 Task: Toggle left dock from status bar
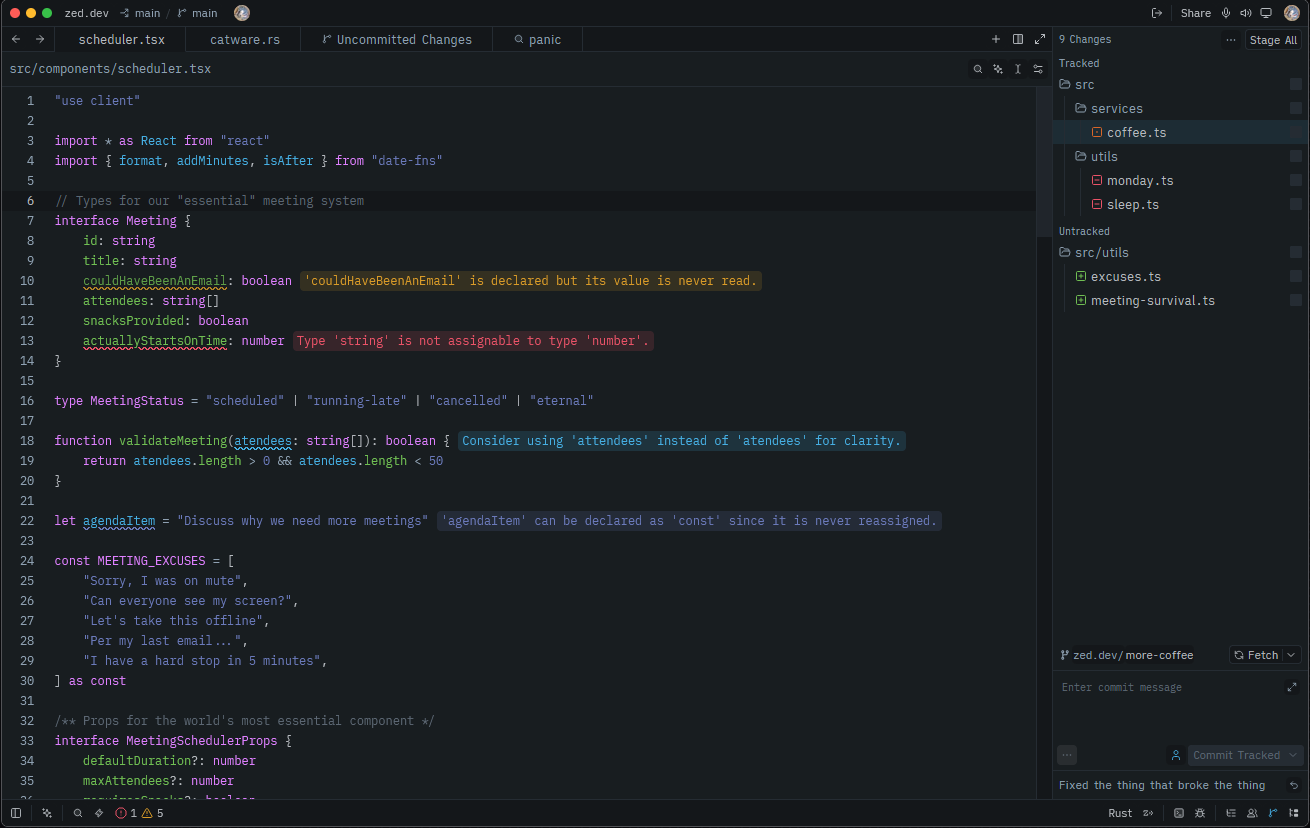coord(16,813)
